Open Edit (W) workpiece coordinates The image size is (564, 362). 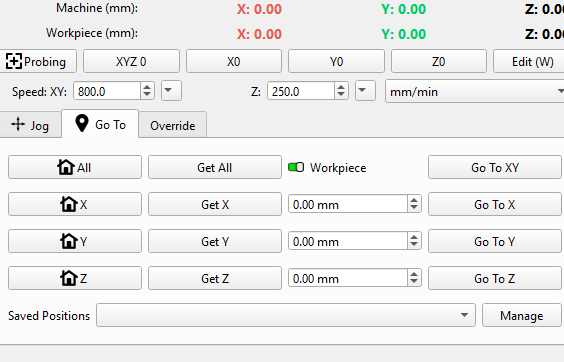(x=529, y=62)
